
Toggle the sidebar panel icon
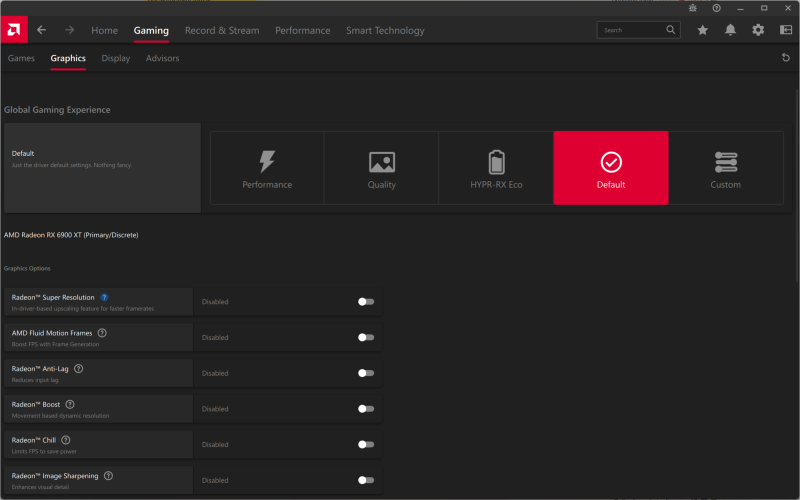click(x=786, y=30)
